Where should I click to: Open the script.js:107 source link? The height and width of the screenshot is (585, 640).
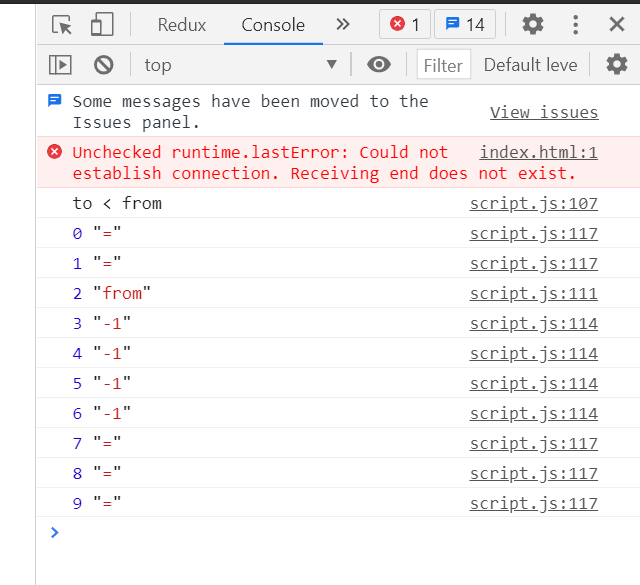tap(533, 203)
